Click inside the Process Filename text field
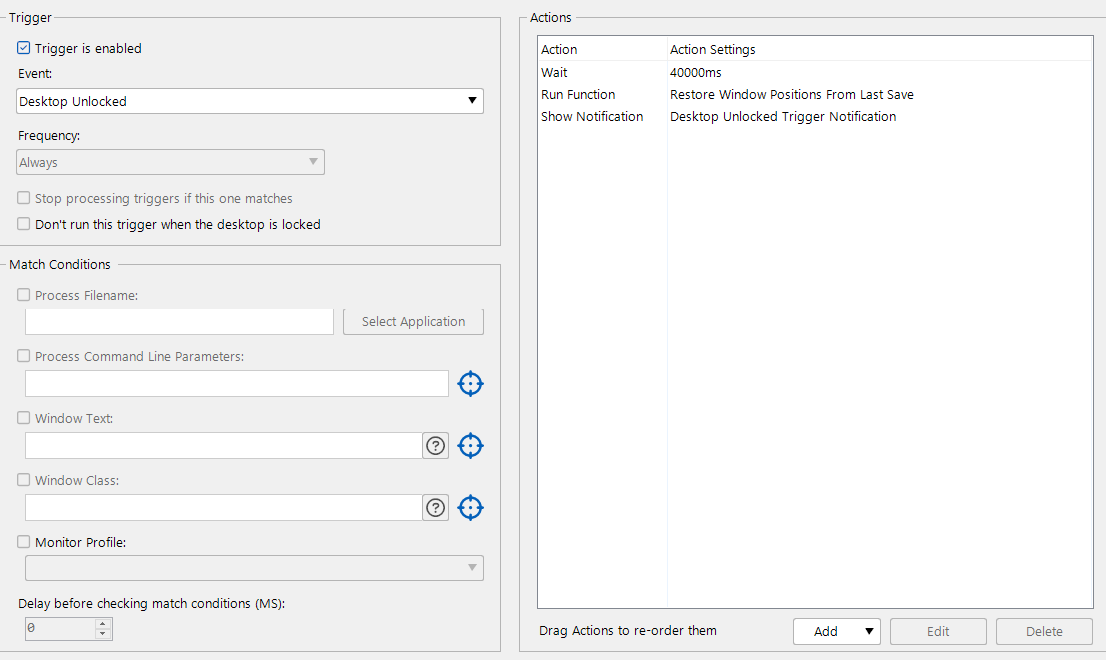This screenshot has height=660, width=1106. [x=179, y=322]
